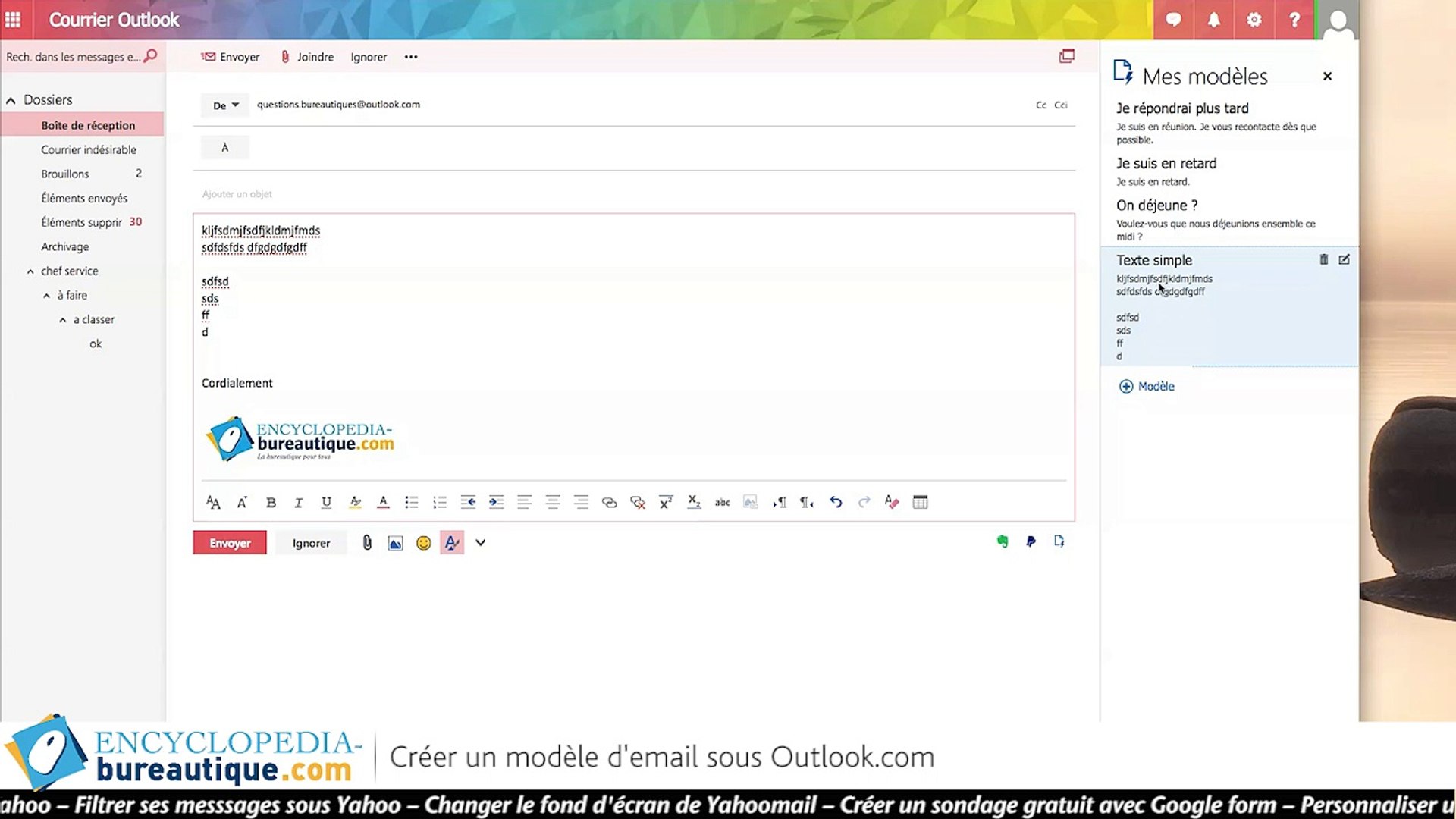Open the Brouillons folder
Viewport: 1456px width, 819px height.
[x=65, y=174]
